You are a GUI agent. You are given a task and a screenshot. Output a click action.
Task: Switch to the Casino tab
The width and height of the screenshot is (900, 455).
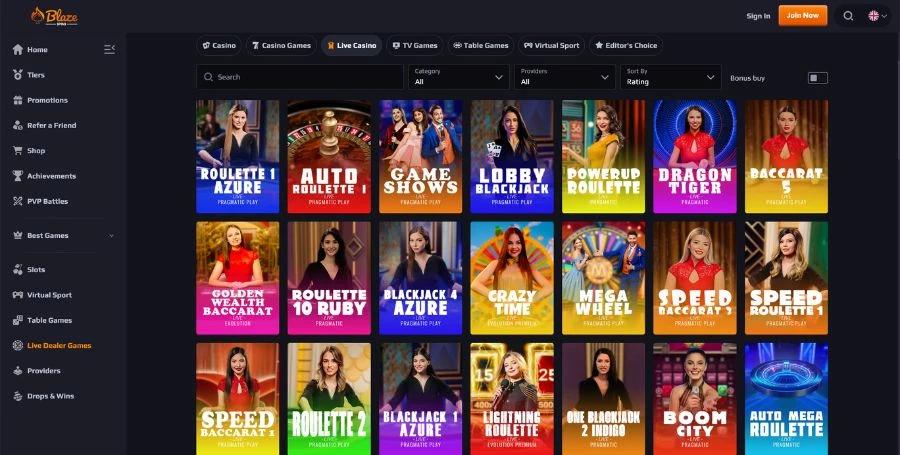(x=219, y=45)
